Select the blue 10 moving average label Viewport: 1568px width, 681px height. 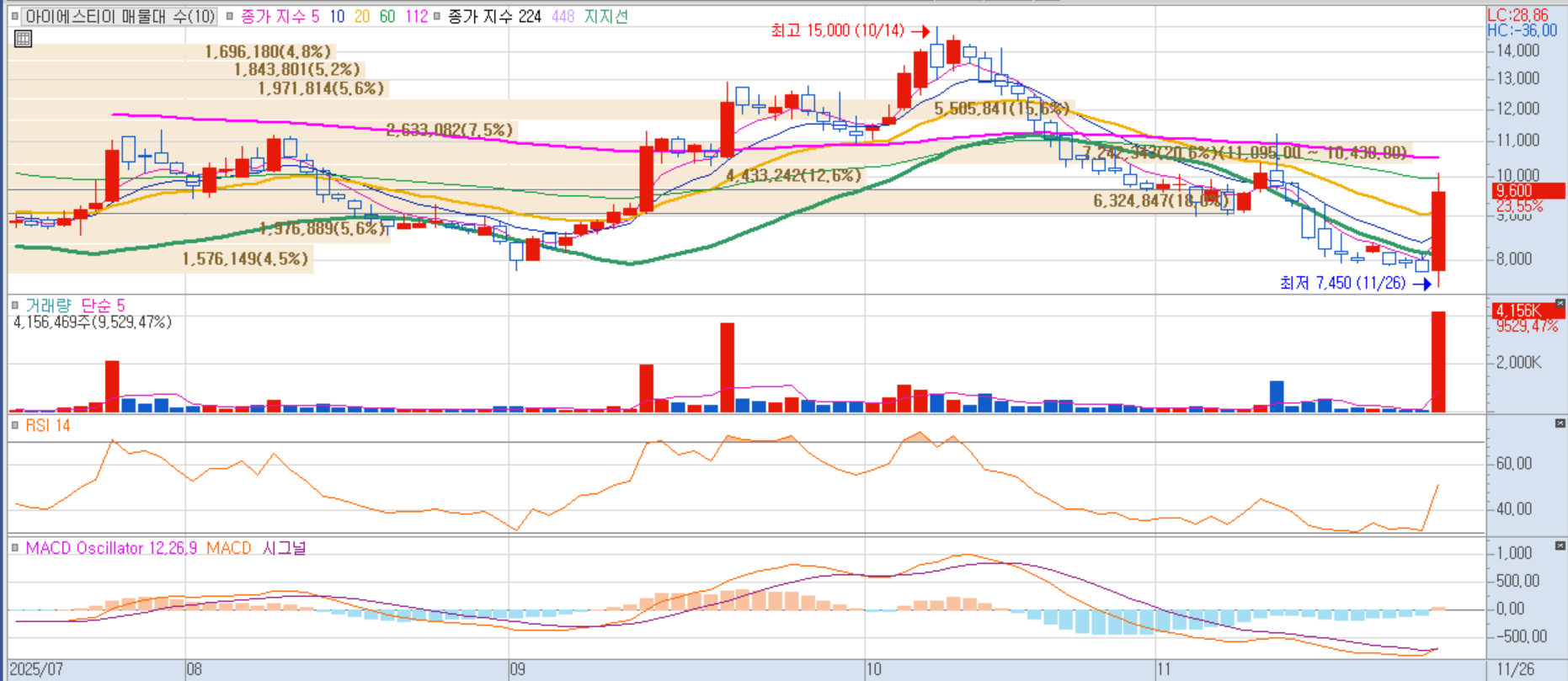coord(337,16)
